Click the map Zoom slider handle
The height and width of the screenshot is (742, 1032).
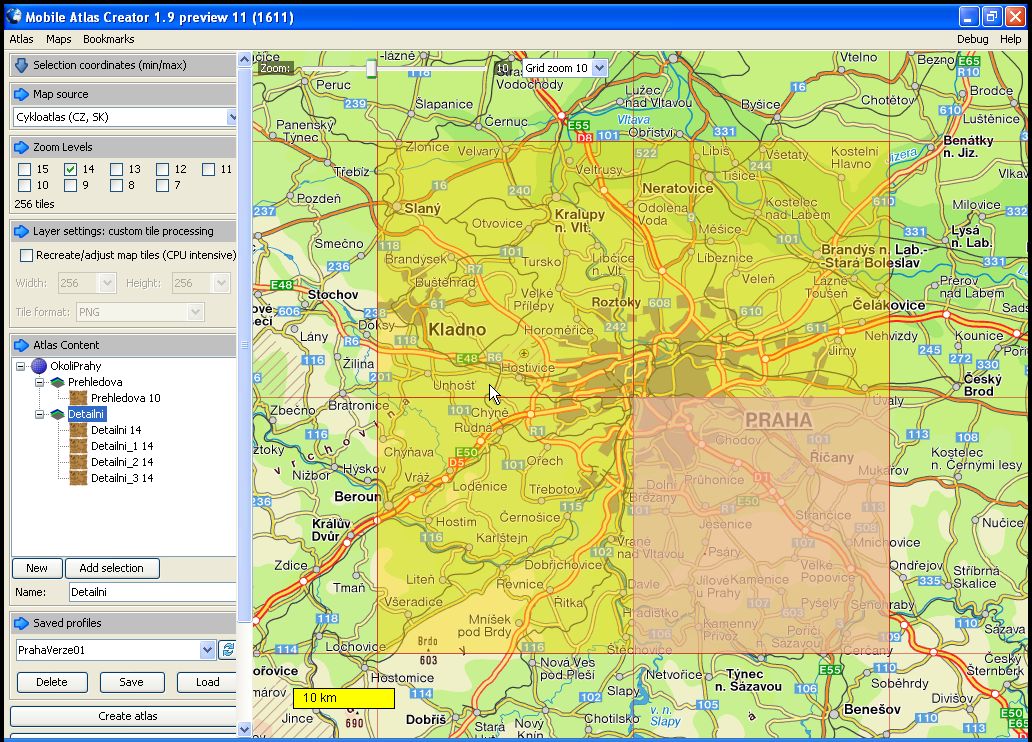click(x=372, y=68)
